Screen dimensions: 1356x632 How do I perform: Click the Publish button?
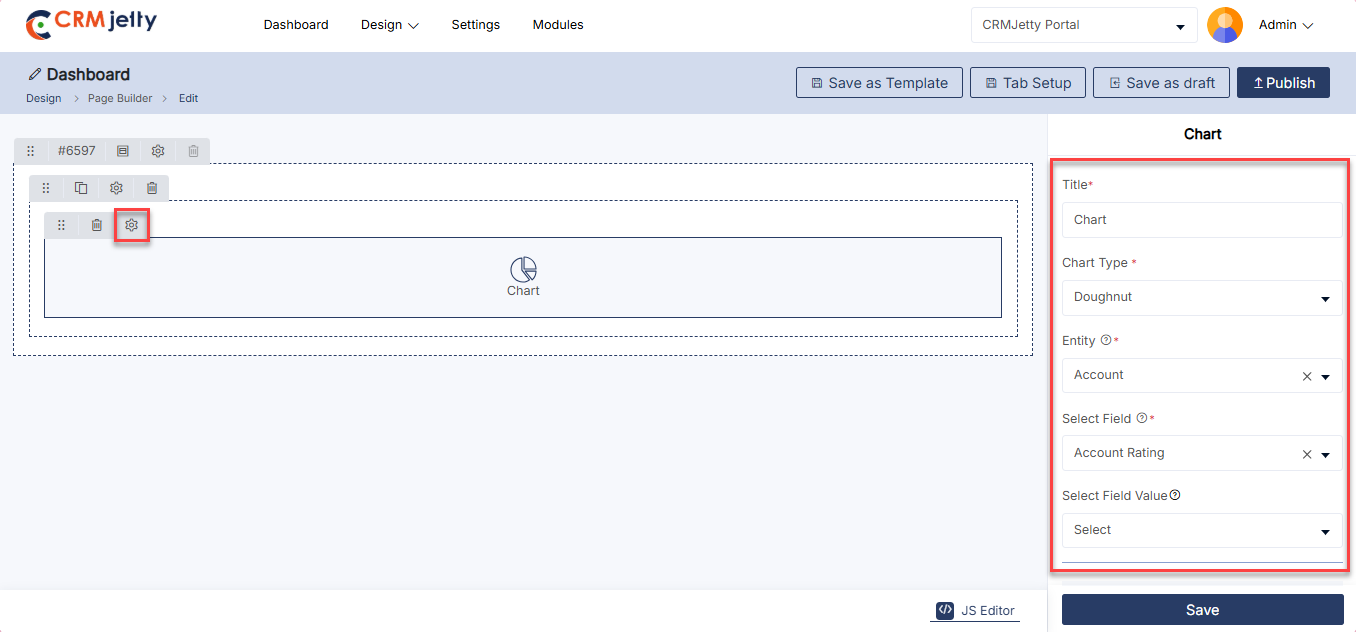point(1283,83)
